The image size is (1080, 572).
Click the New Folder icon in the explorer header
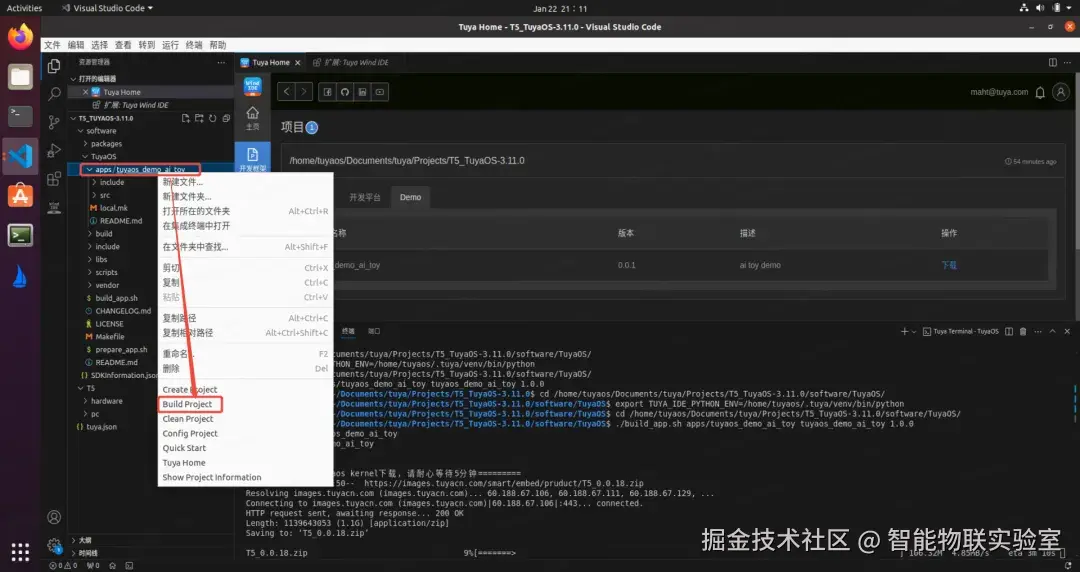[x=199, y=119]
